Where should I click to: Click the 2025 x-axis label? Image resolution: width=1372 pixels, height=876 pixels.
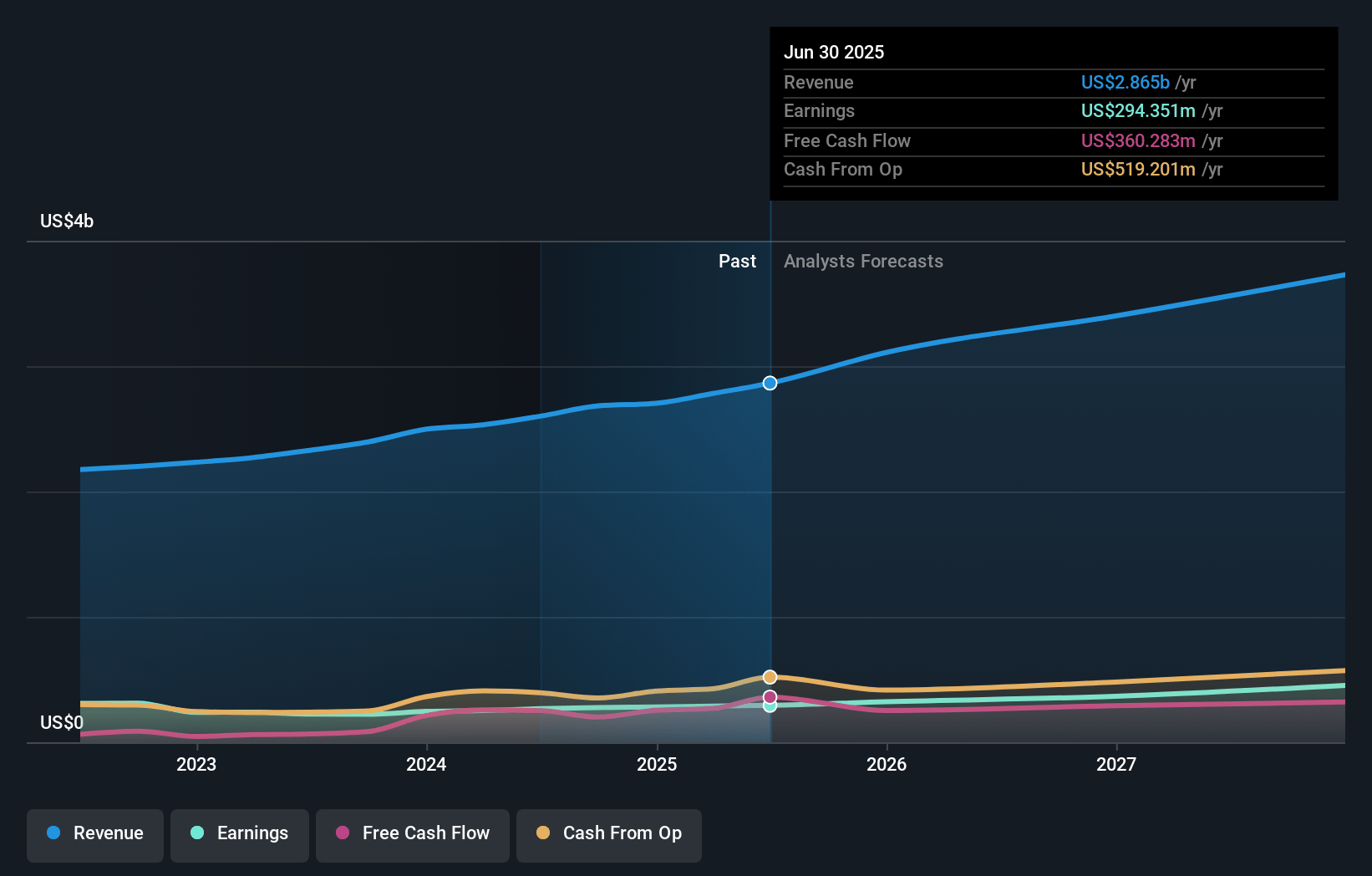click(657, 764)
